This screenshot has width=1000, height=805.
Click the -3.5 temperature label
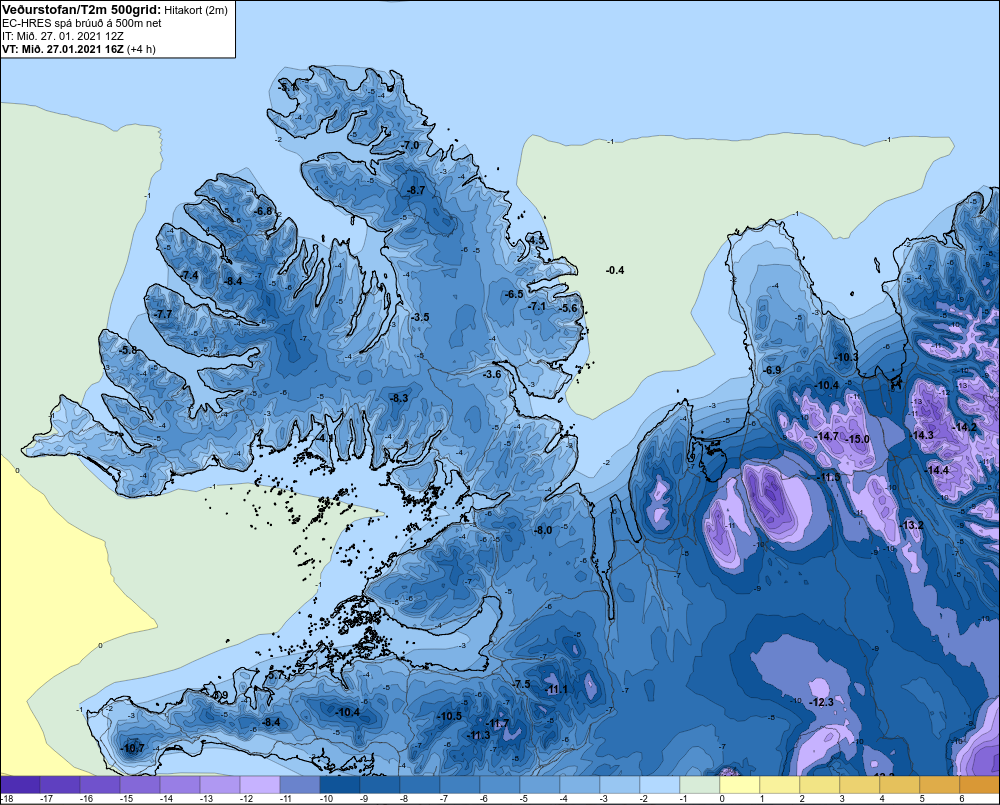[x=421, y=317]
